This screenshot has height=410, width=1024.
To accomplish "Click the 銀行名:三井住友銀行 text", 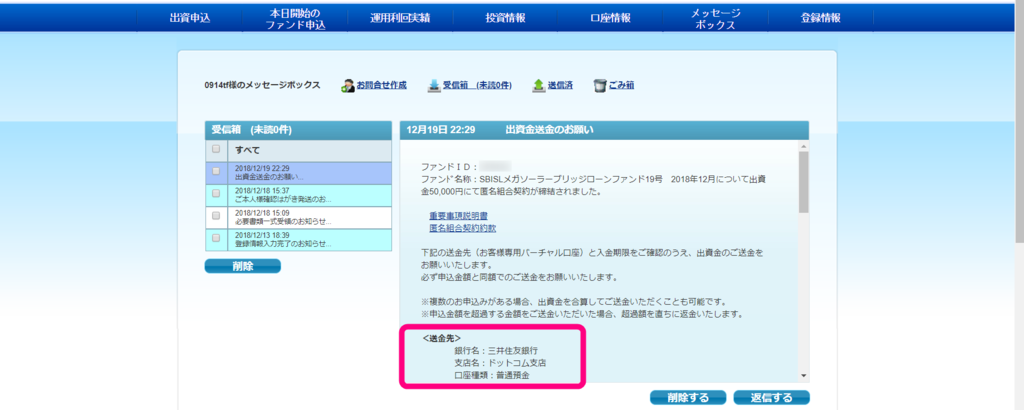I will click(496, 351).
